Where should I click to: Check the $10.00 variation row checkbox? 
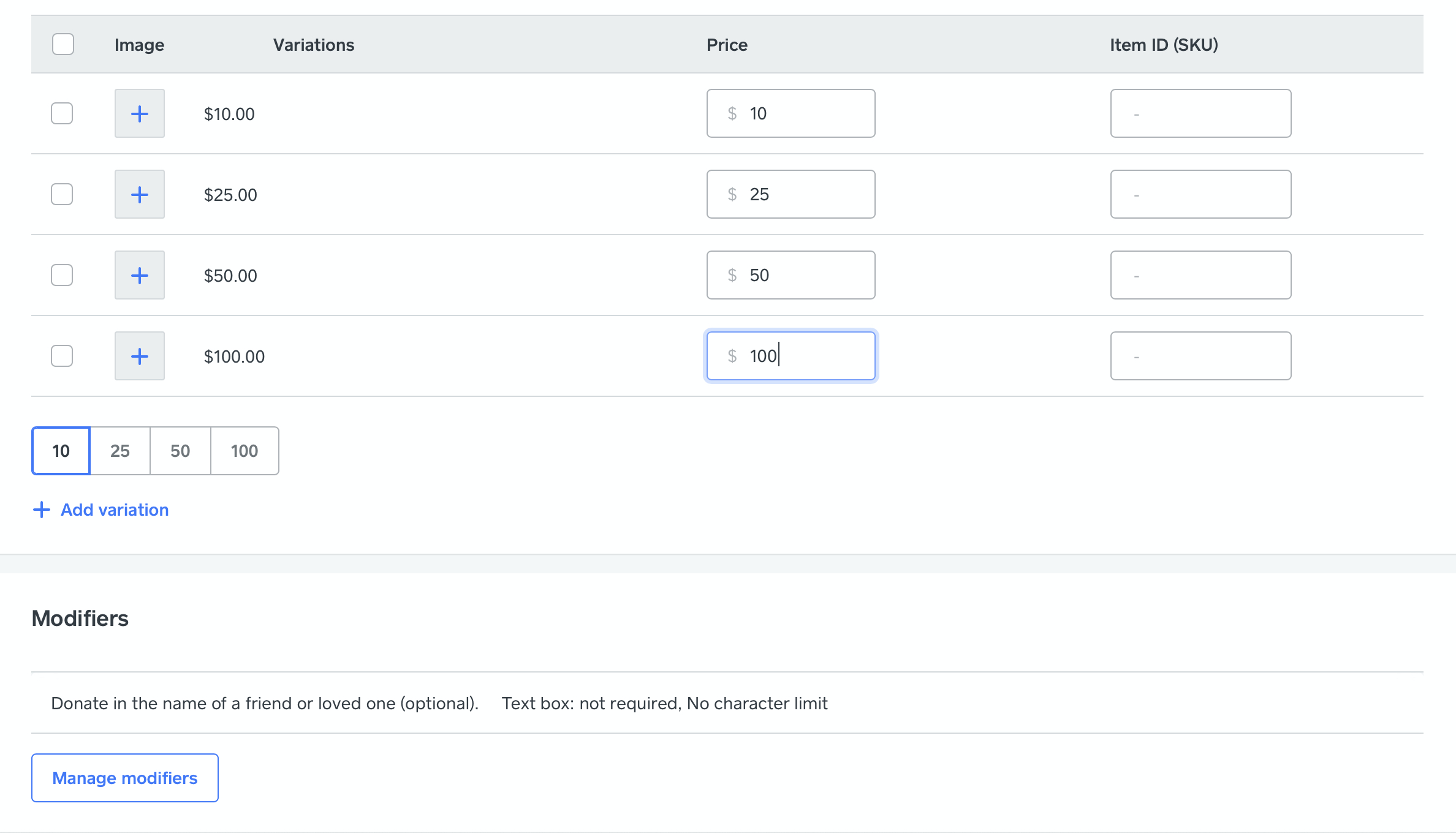[62, 113]
